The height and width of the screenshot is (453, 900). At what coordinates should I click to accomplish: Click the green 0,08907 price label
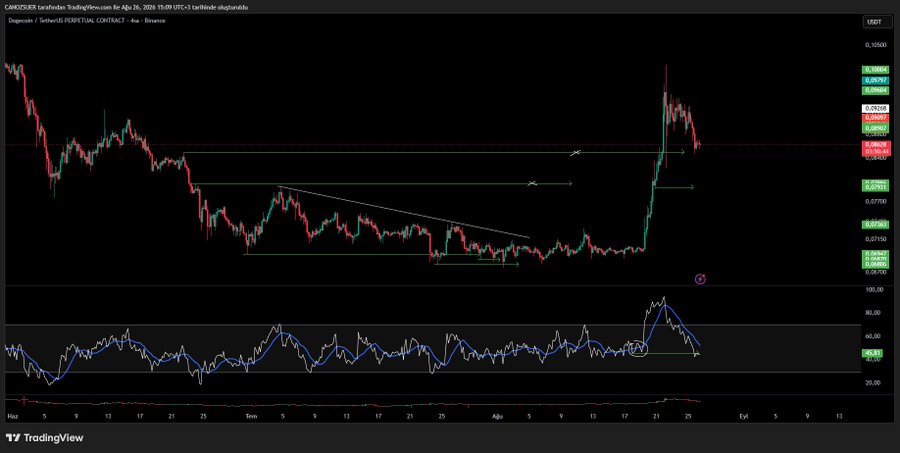(x=874, y=127)
